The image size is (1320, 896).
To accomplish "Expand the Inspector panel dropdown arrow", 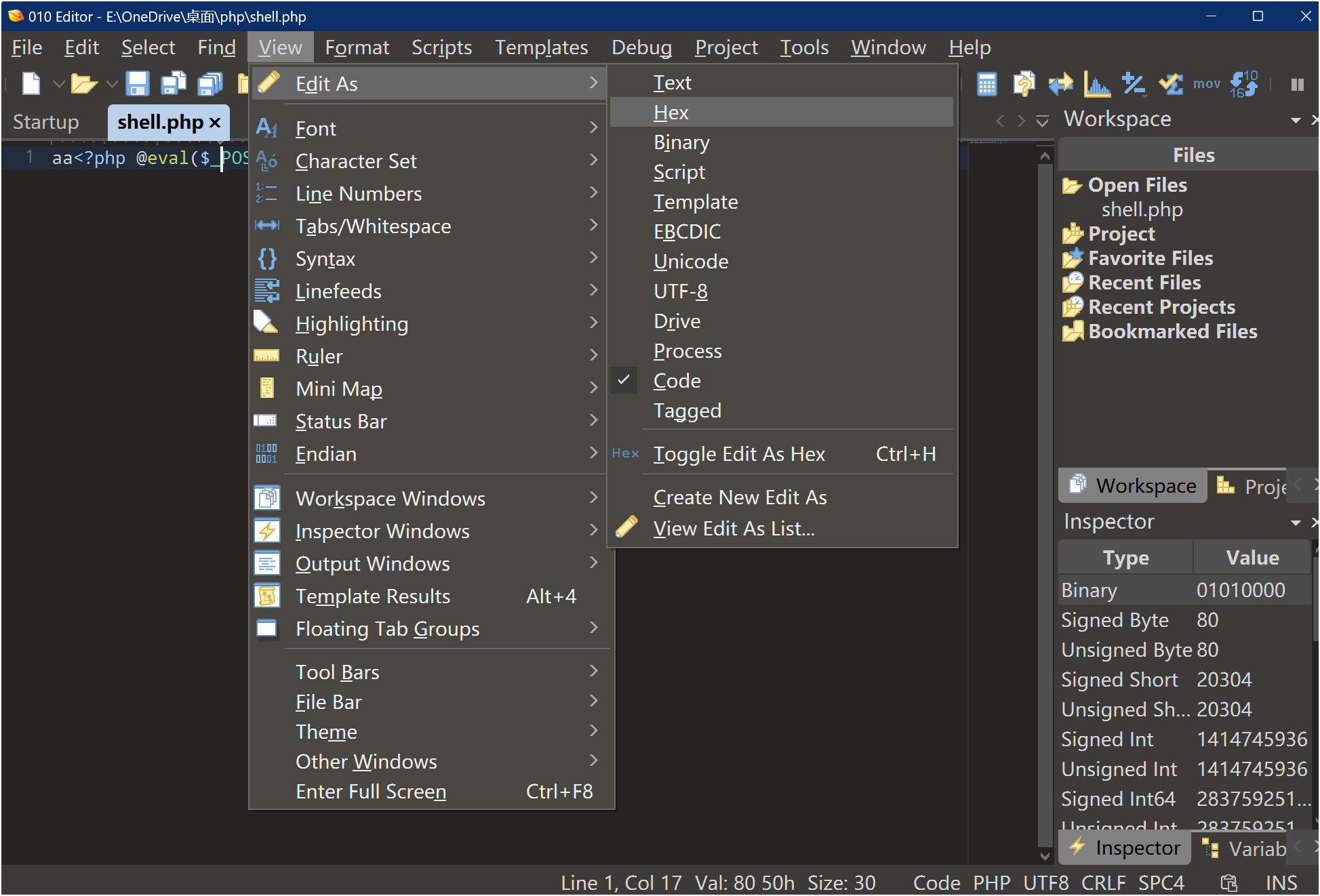I will pos(1295,523).
